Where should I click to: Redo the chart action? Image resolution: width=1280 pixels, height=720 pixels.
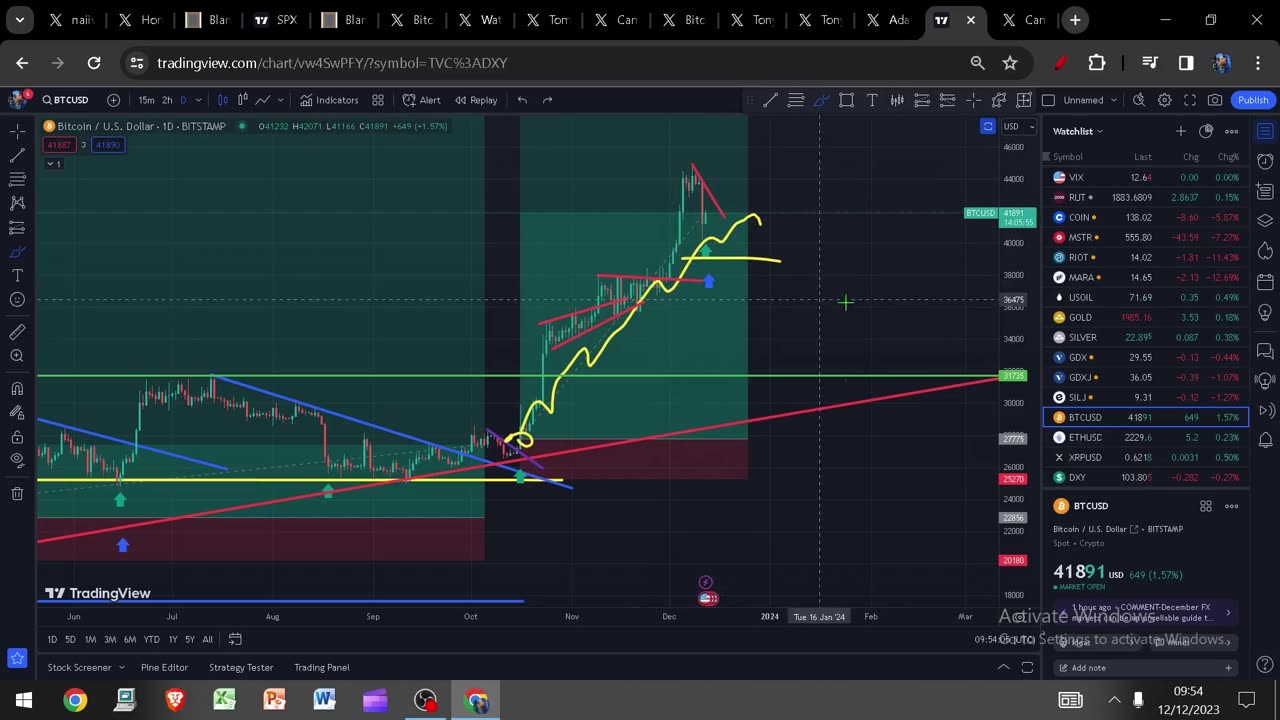[547, 100]
